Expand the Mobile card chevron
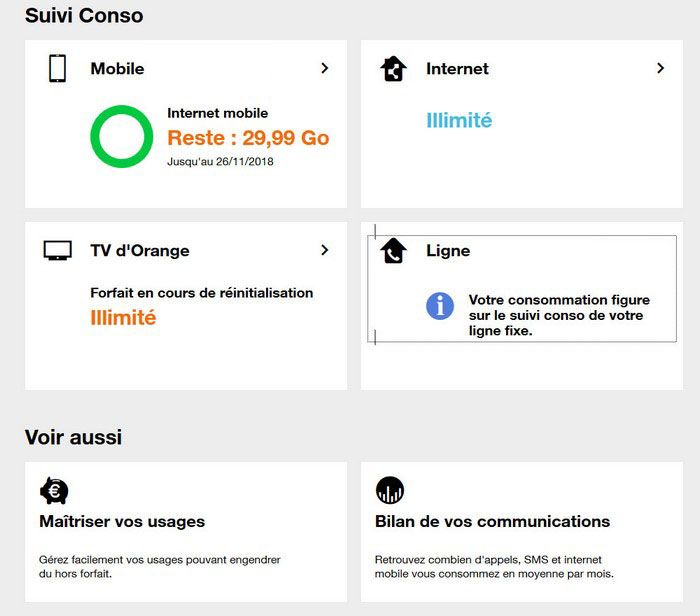The width and height of the screenshot is (700, 616). [324, 68]
